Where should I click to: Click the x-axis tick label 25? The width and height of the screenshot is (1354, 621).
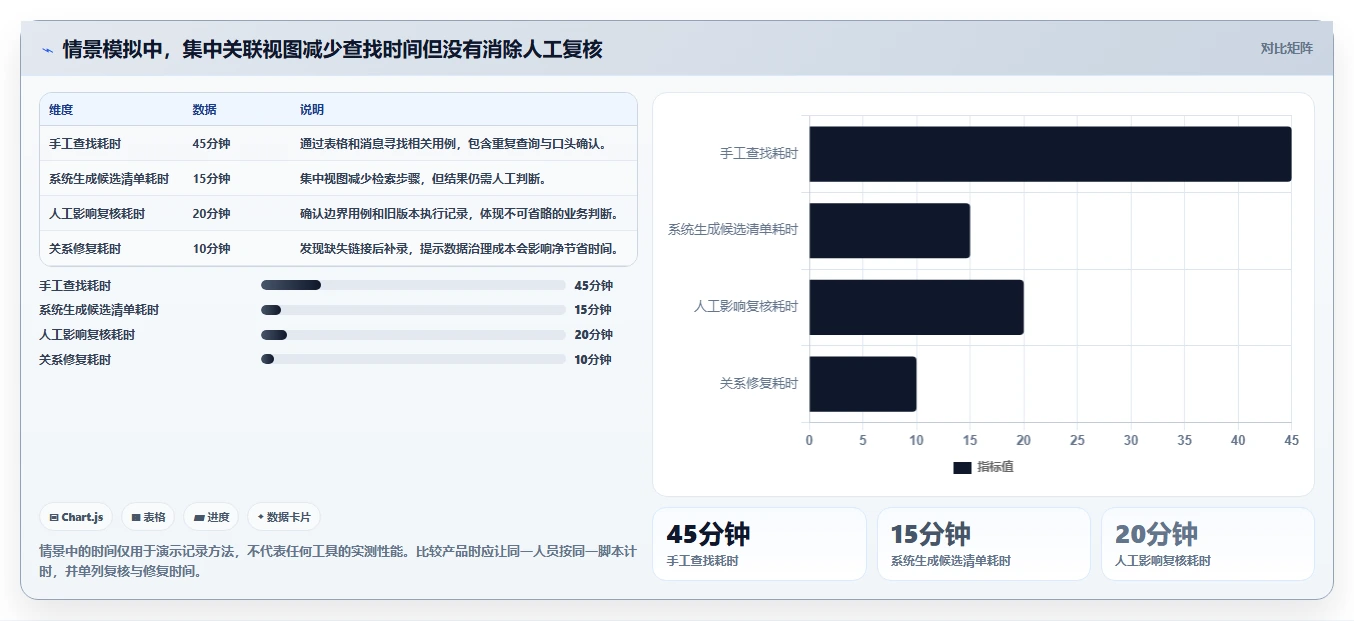1077,440
